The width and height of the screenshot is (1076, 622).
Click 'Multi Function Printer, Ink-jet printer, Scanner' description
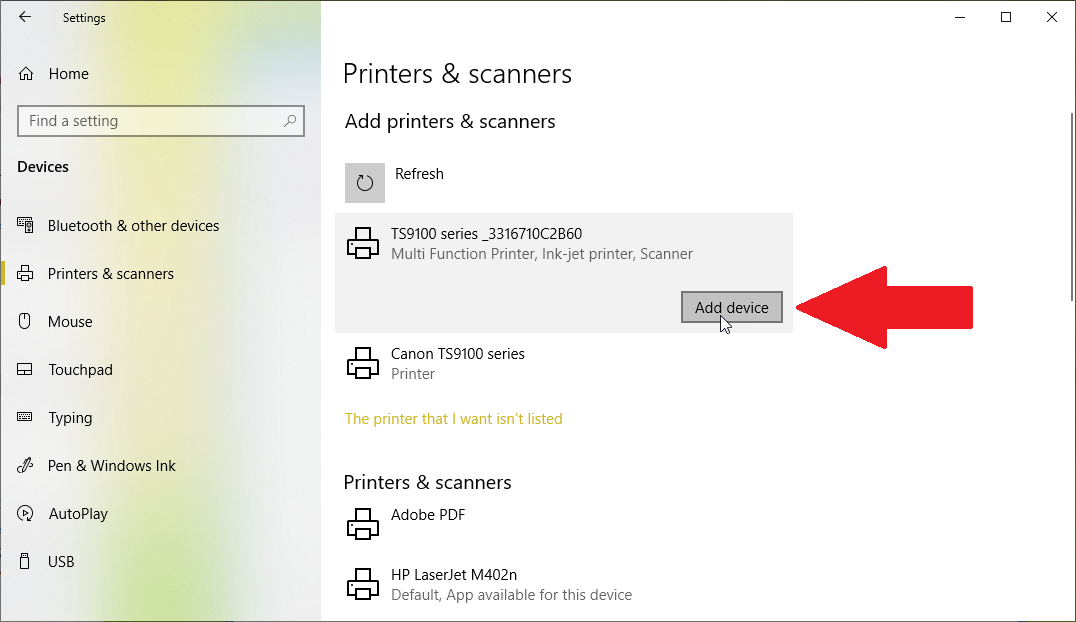tap(541, 254)
